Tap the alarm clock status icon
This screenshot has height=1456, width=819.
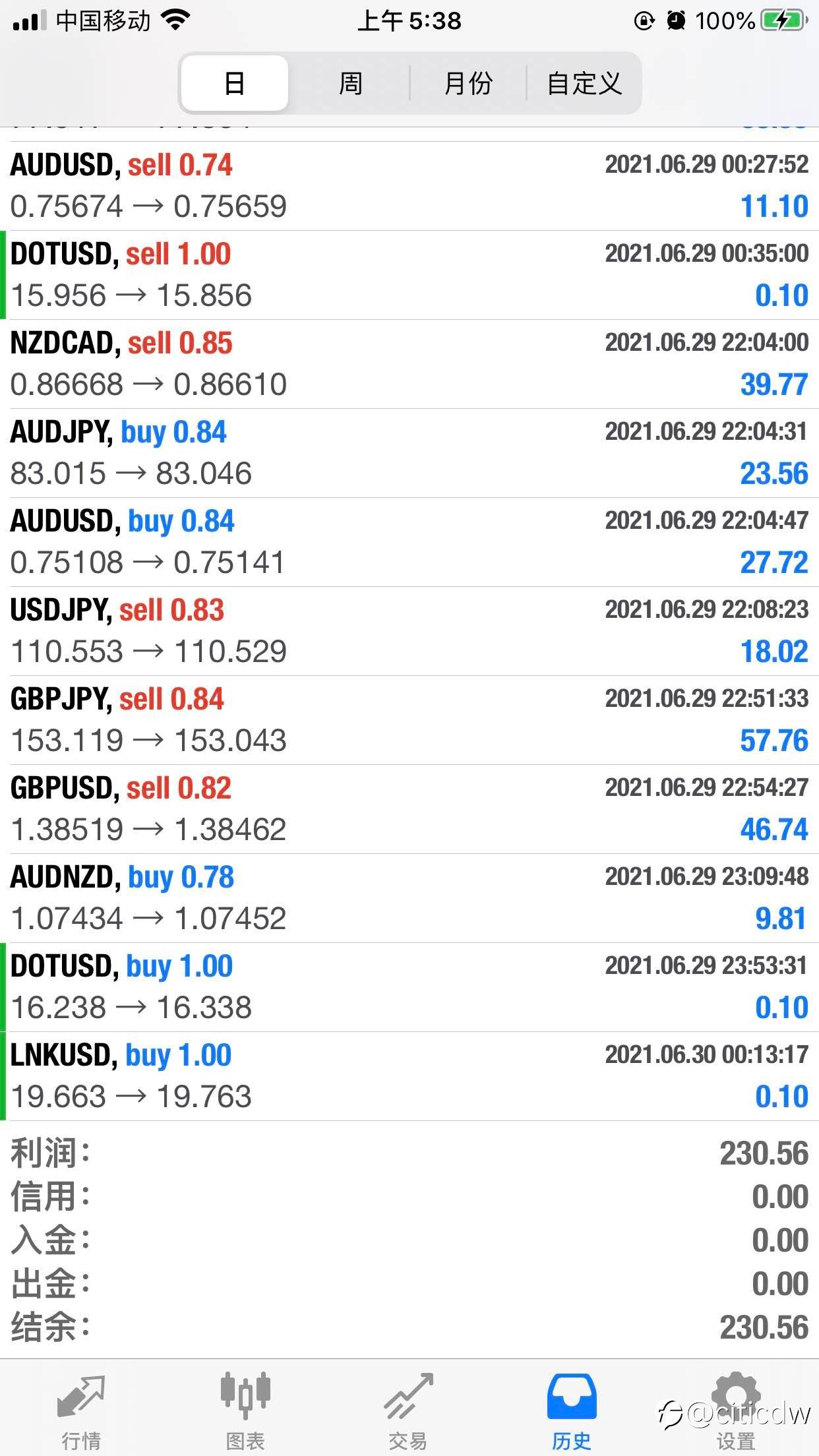click(676, 21)
